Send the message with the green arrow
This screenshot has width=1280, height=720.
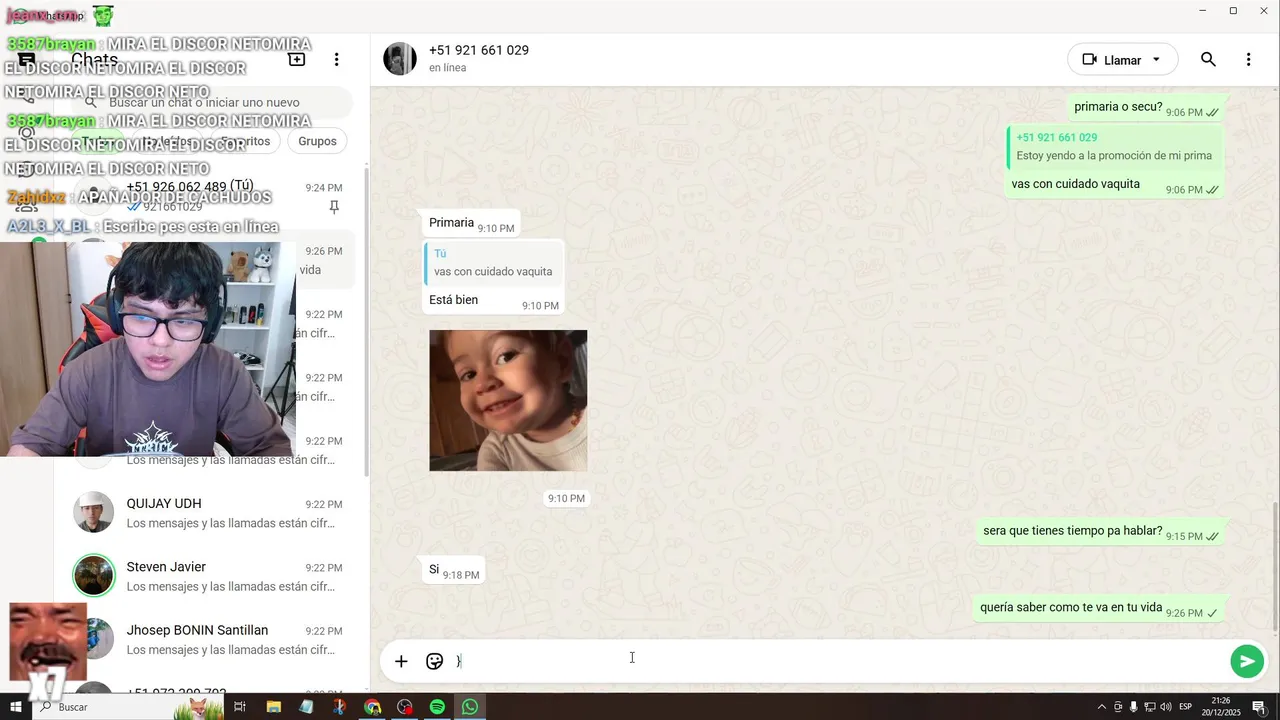[x=1247, y=661]
